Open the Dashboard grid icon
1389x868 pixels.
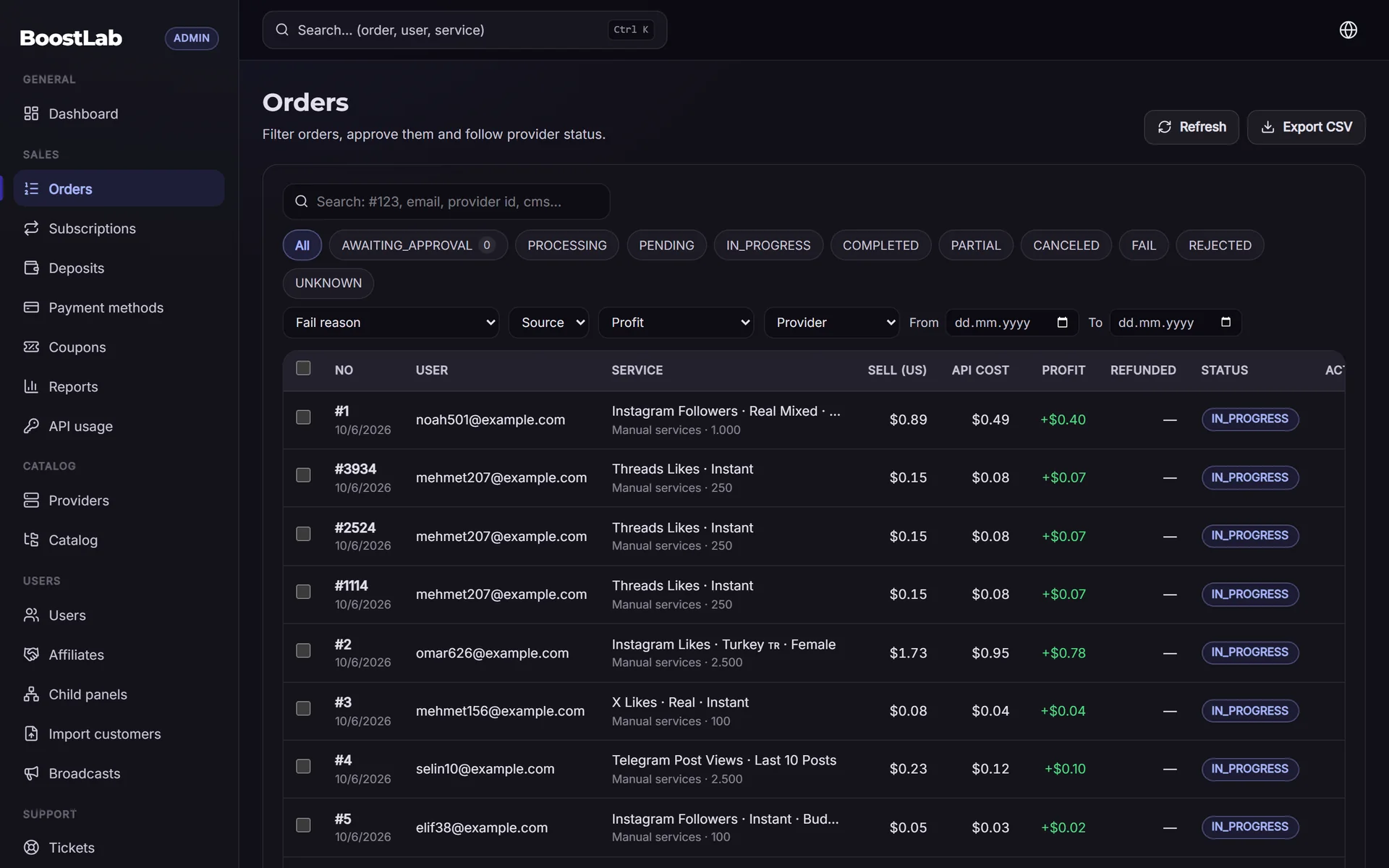pyautogui.click(x=31, y=114)
